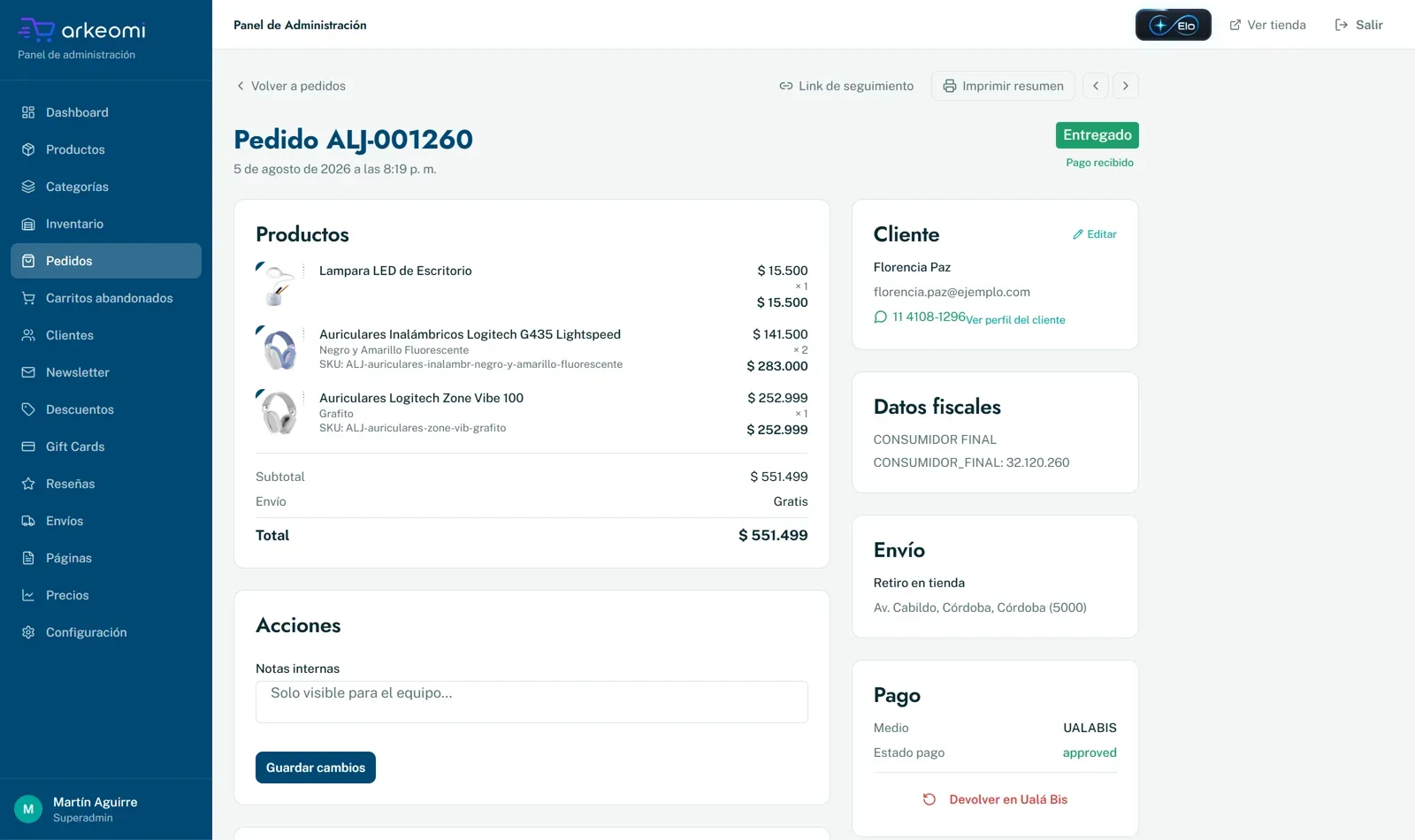Click the Páginas document icon
Viewport: 1415px width, 840px height.
pyautogui.click(x=28, y=558)
